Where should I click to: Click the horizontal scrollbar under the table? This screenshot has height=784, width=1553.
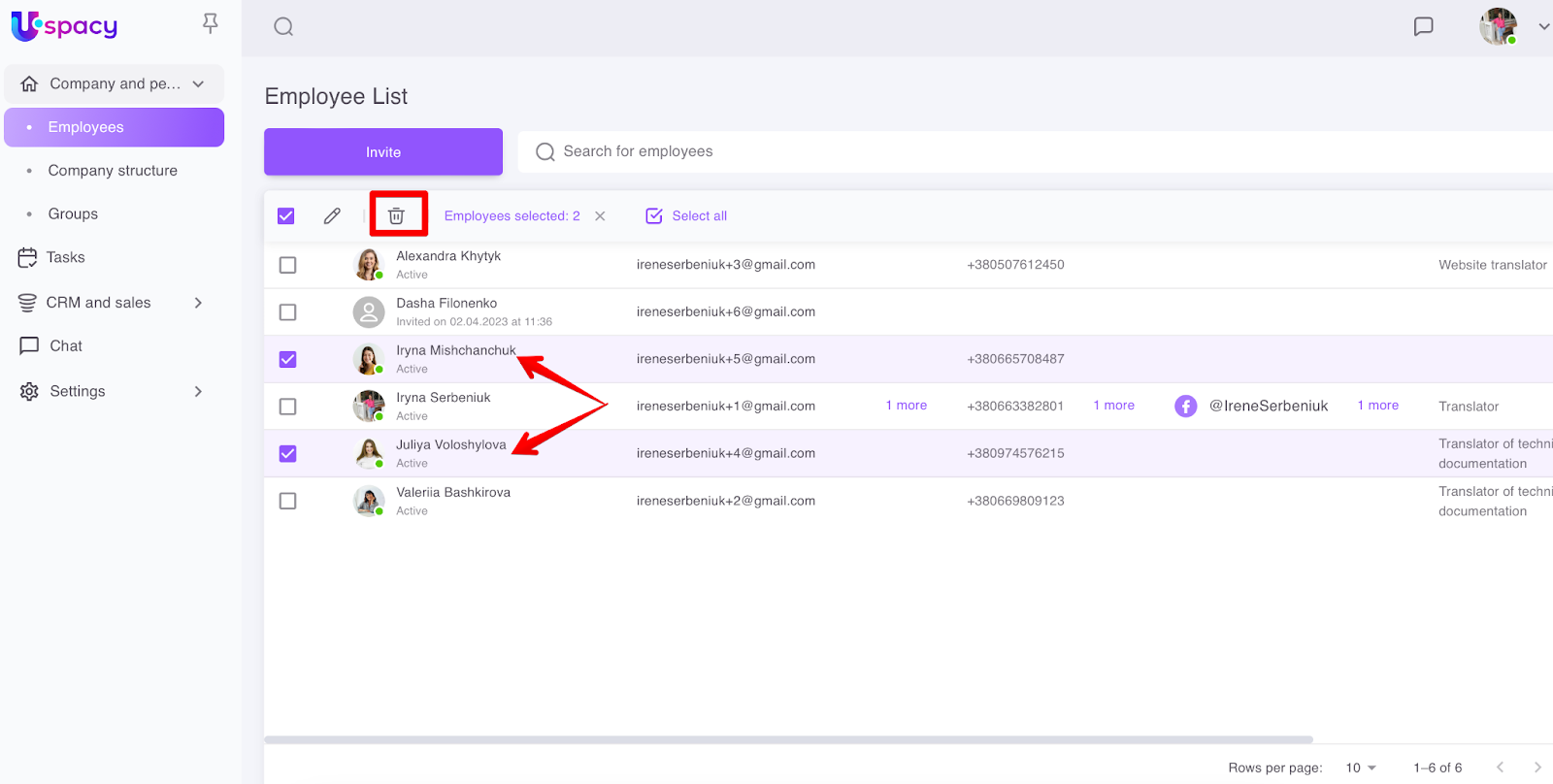click(788, 739)
